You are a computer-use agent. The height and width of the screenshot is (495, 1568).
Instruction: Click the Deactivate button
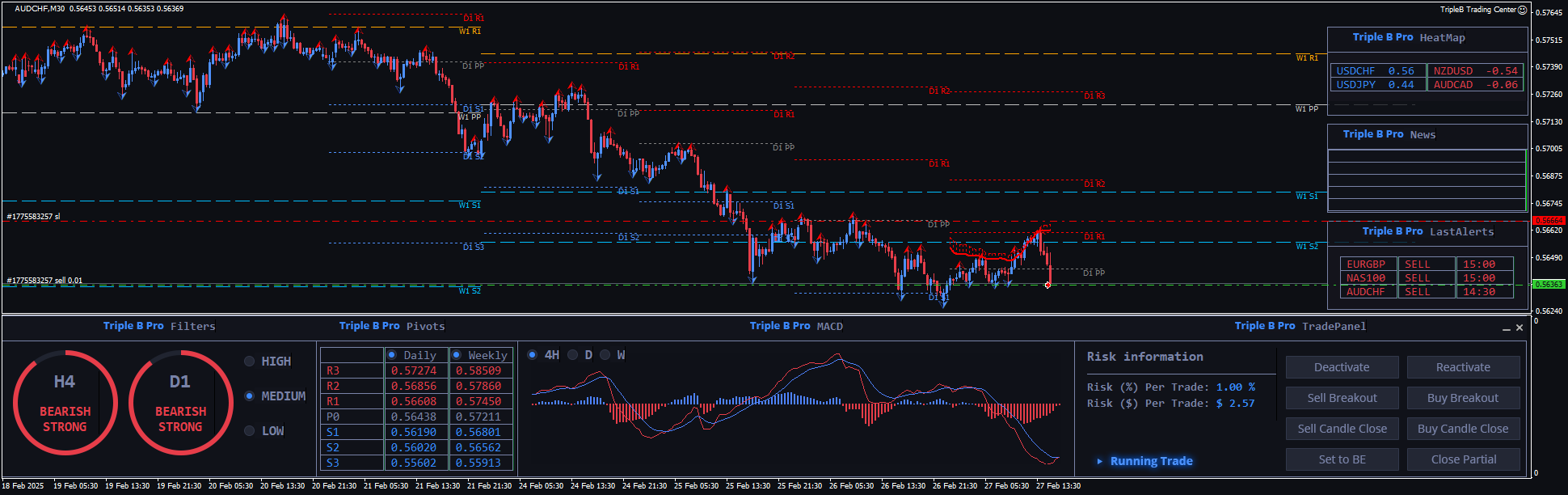(x=1342, y=367)
